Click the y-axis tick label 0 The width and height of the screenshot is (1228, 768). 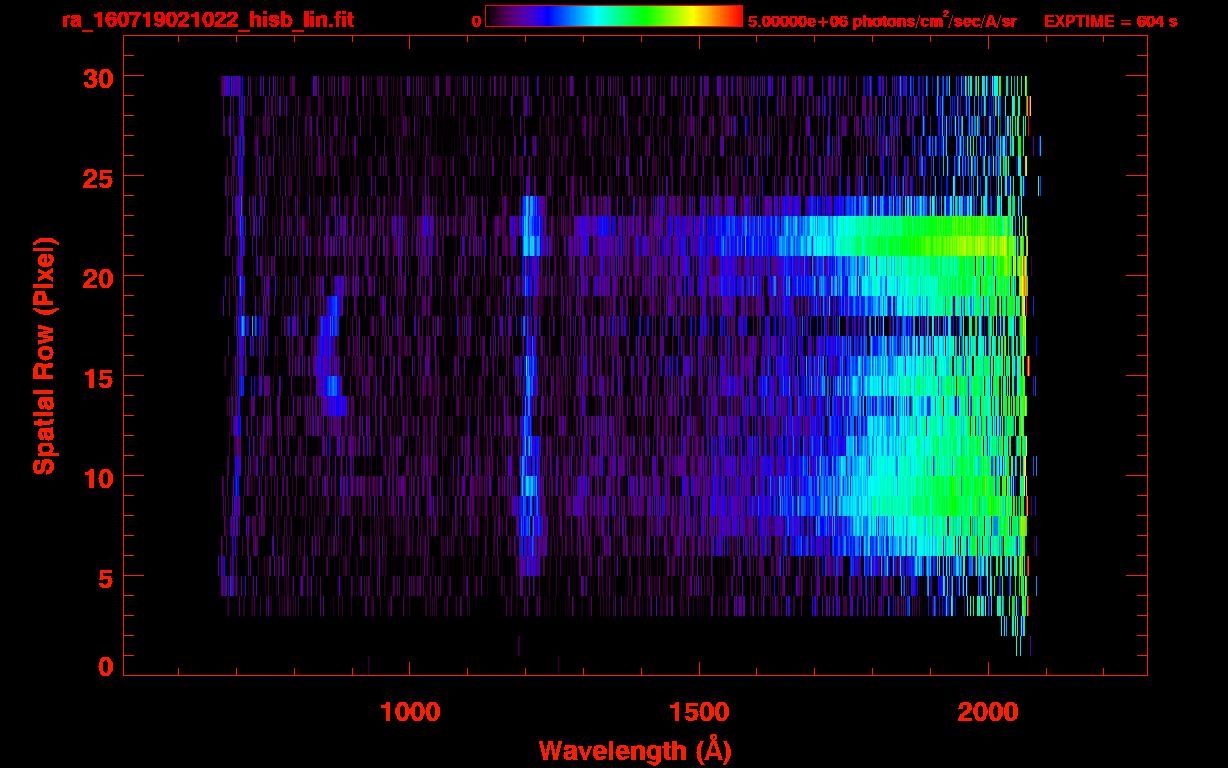click(105, 666)
